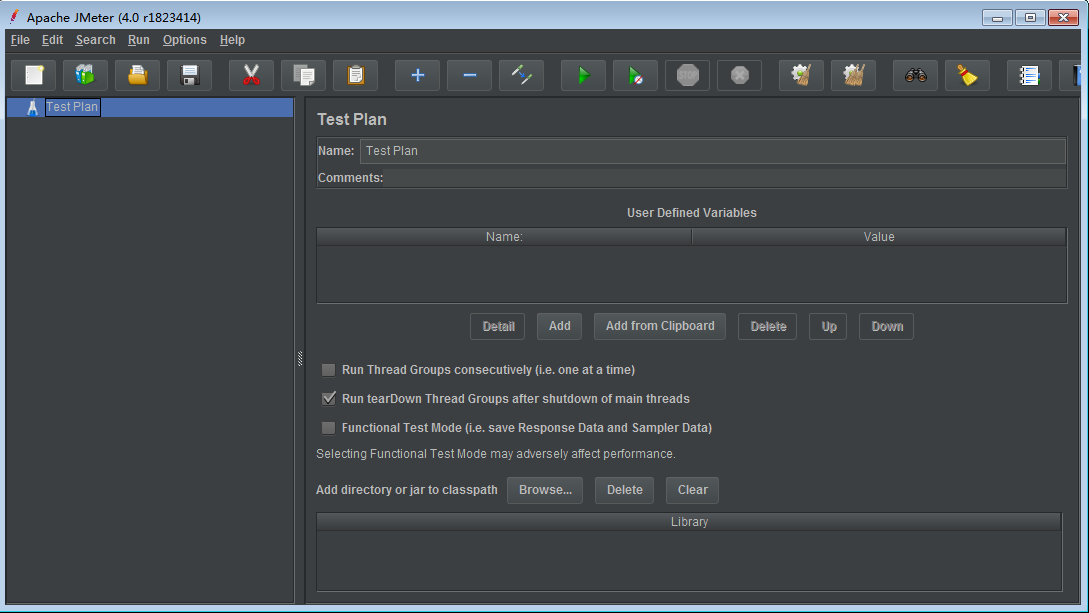Image resolution: width=1089 pixels, height=613 pixels.
Task: Click the Cut scissors icon
Action: 251,75
